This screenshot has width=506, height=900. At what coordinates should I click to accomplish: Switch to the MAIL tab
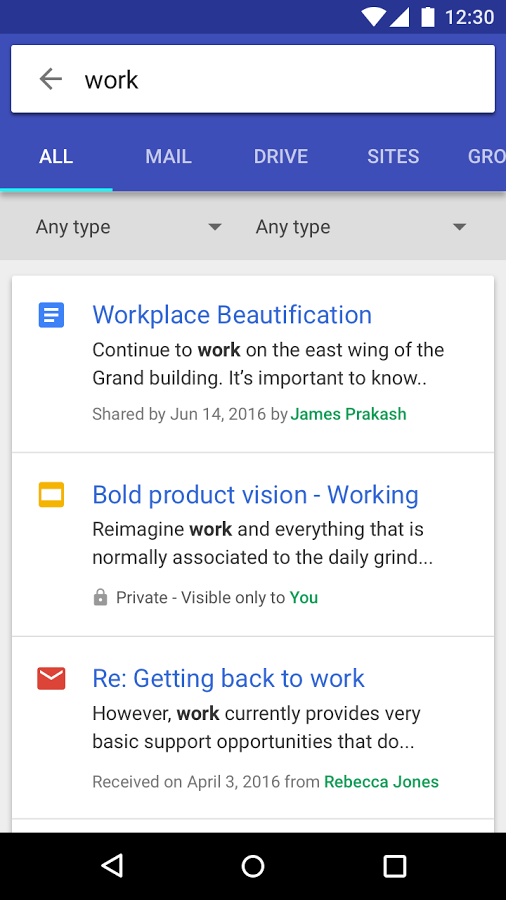click(x=168, y=156)
